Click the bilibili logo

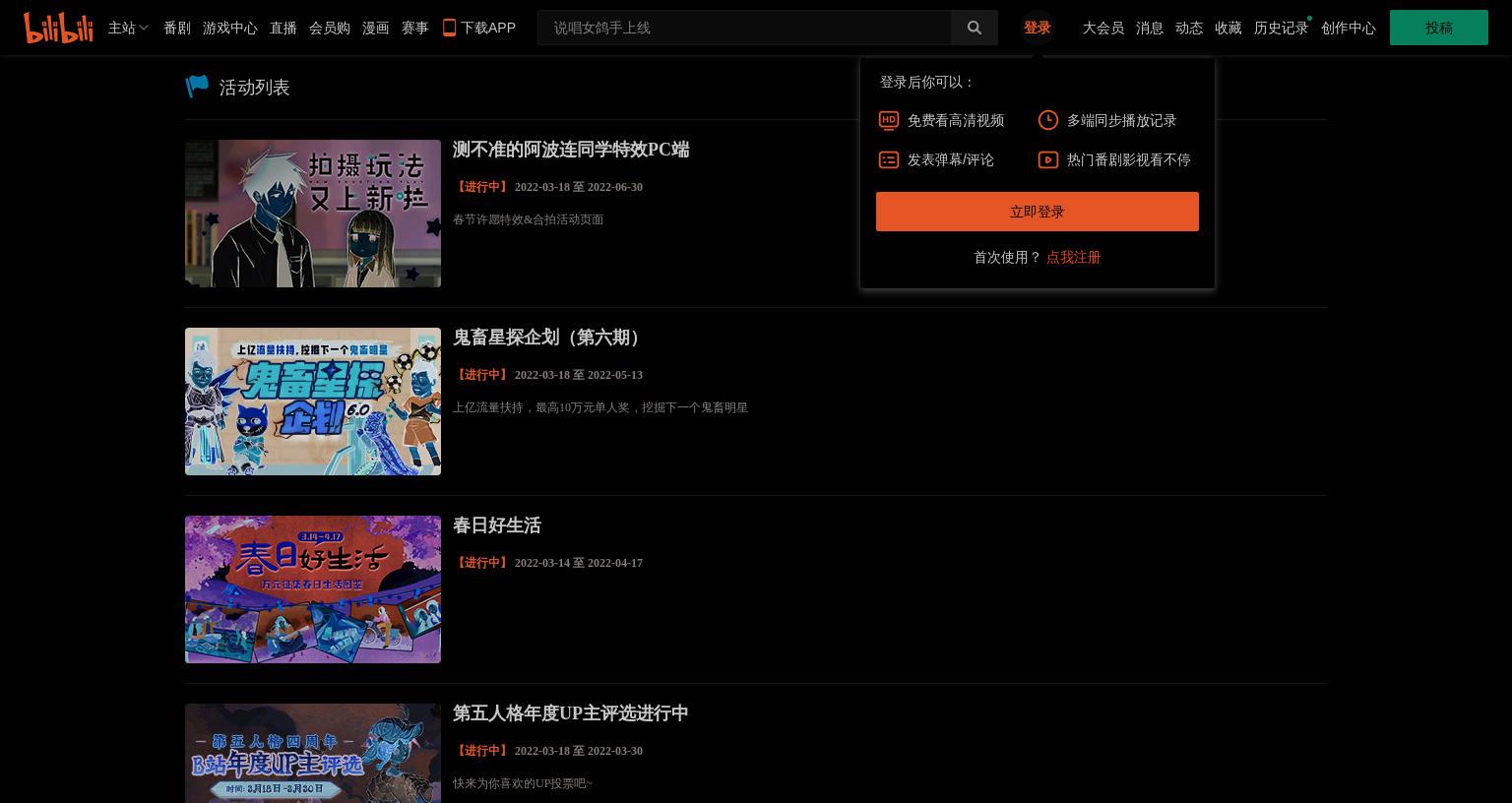point(58,28)
